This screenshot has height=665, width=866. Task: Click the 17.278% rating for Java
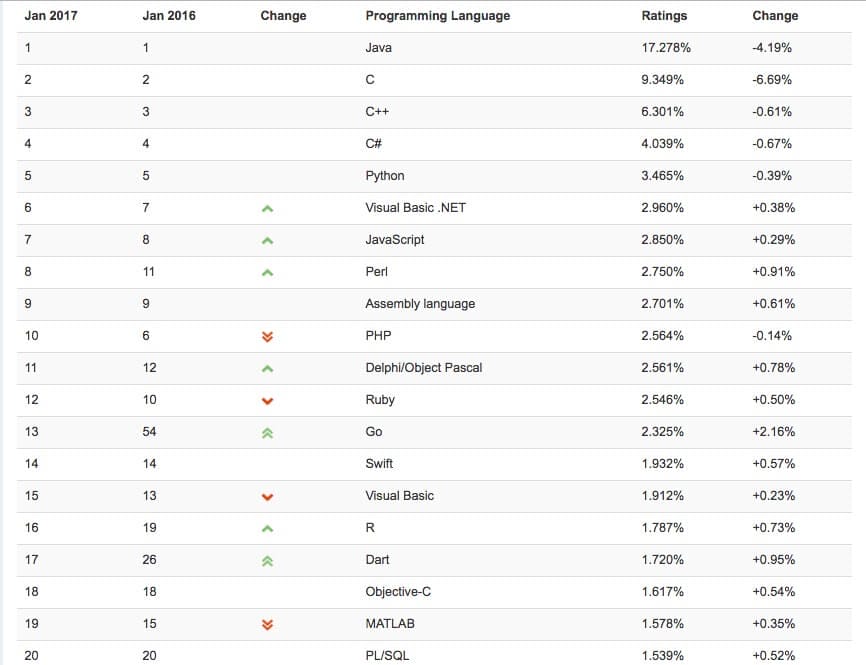(x=663, y=48)
